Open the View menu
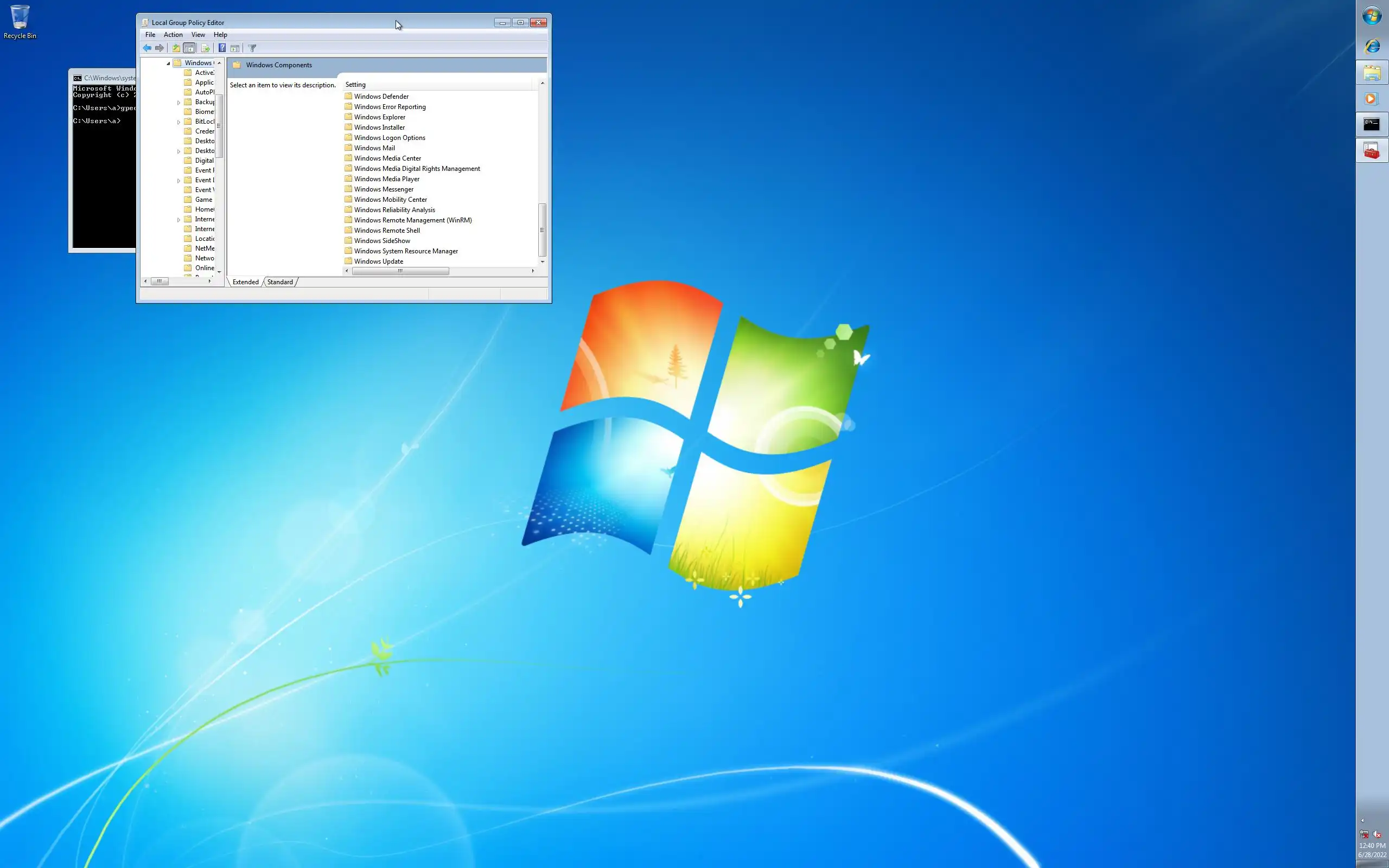 point(198,35)
